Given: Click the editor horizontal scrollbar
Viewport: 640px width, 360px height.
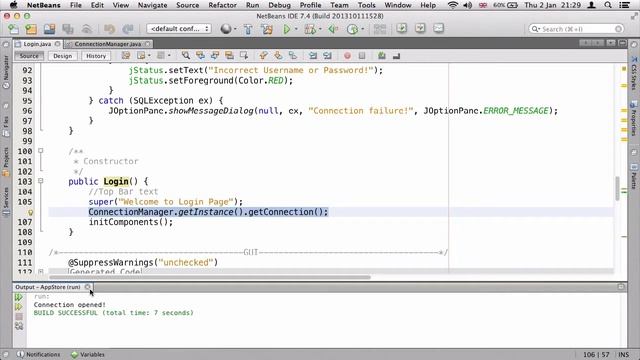Looking at the screenshot, I should pos(210,277).
